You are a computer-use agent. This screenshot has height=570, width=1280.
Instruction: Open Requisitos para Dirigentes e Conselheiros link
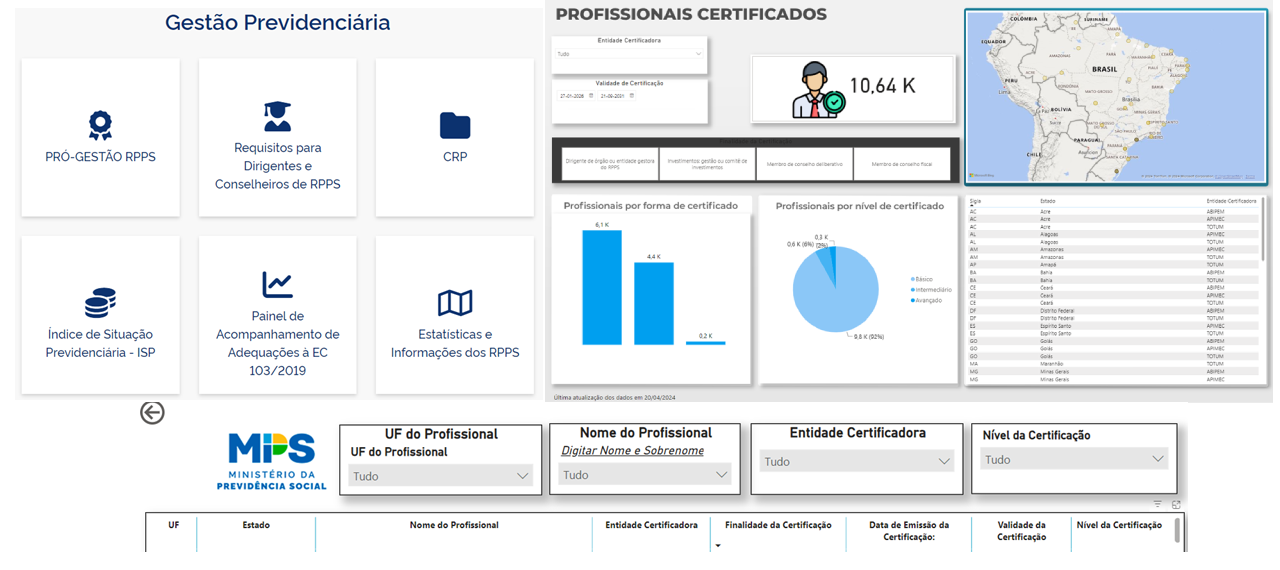coord(277,166)
